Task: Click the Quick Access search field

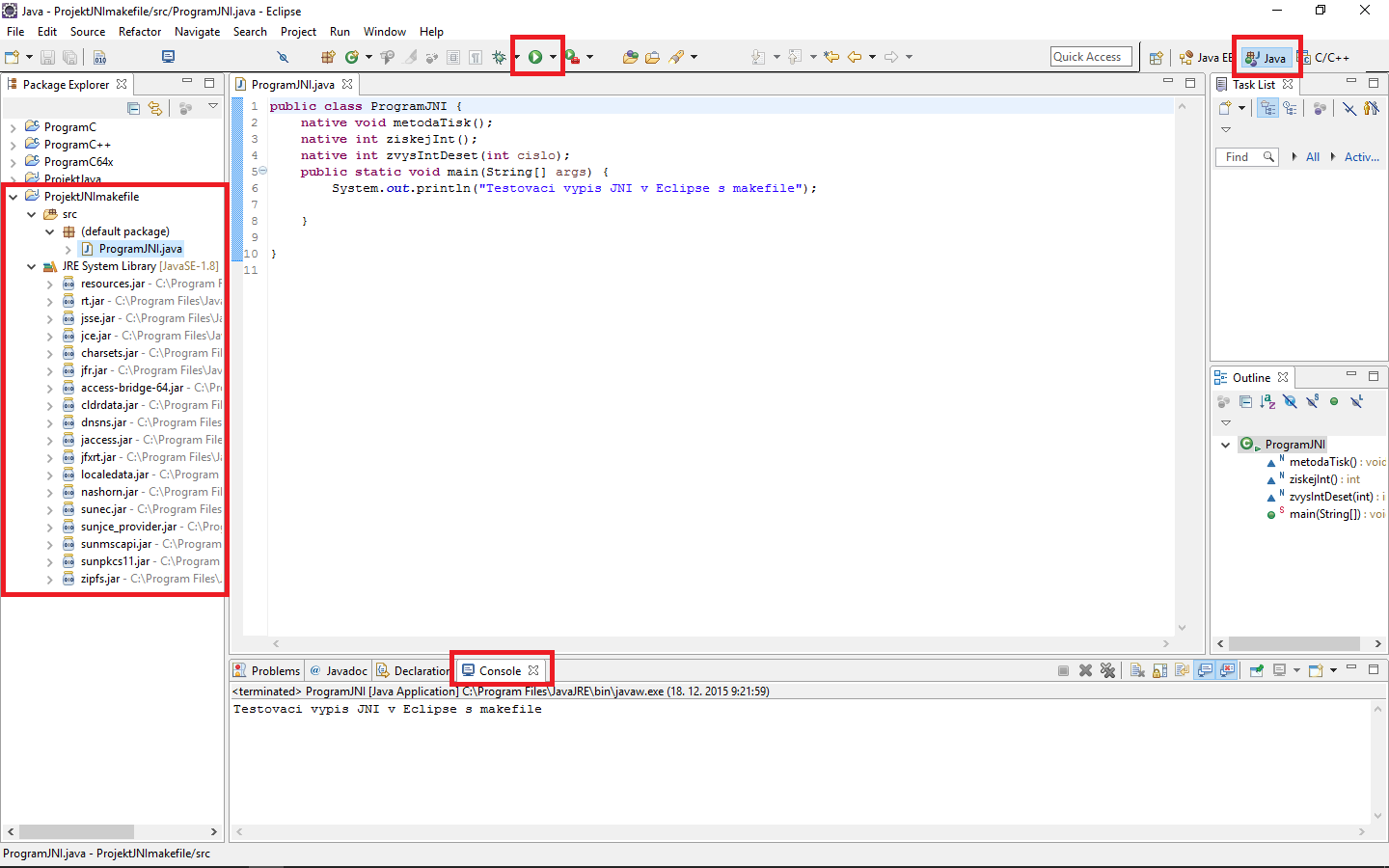Action: tap(1090, 57)
